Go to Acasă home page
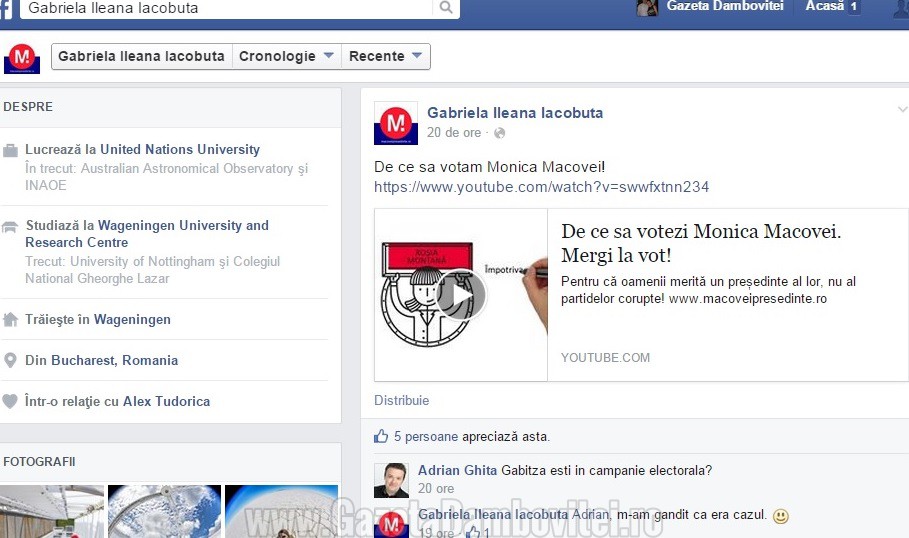 point(824,6)
